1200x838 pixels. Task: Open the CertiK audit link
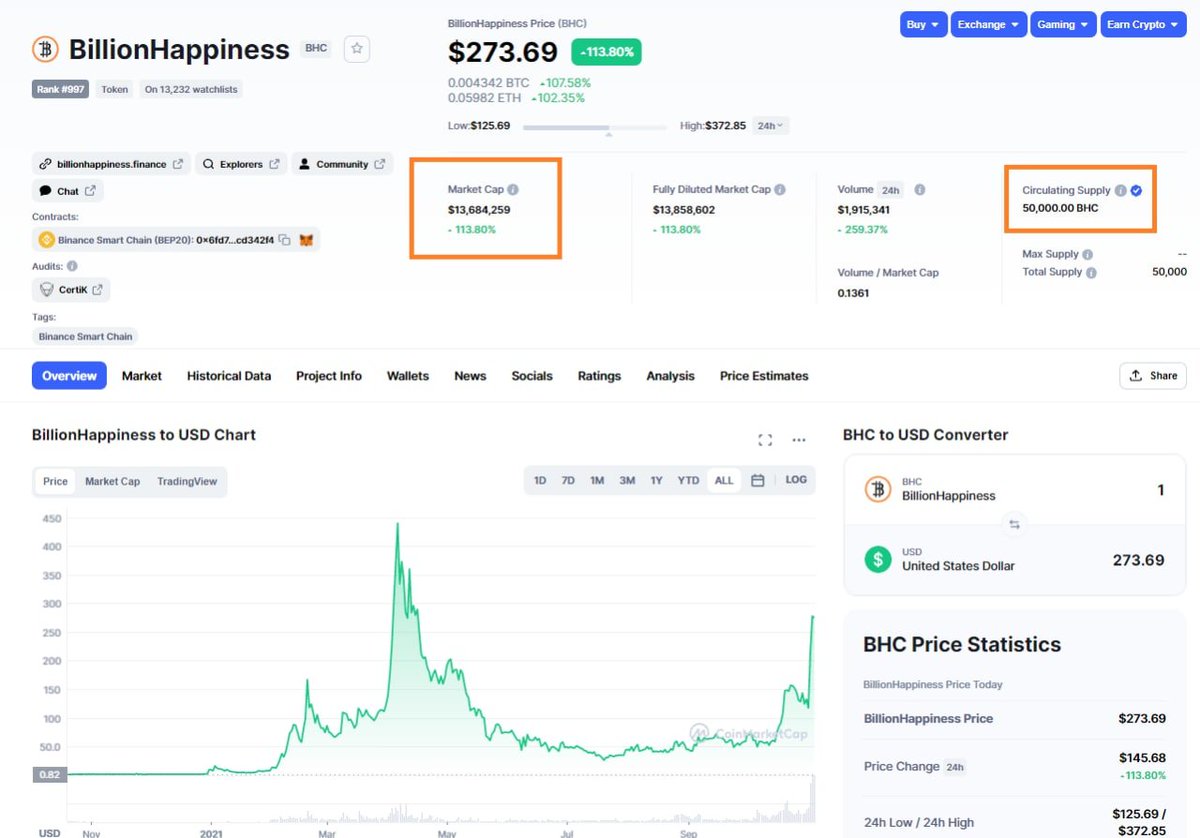[71, 290]
